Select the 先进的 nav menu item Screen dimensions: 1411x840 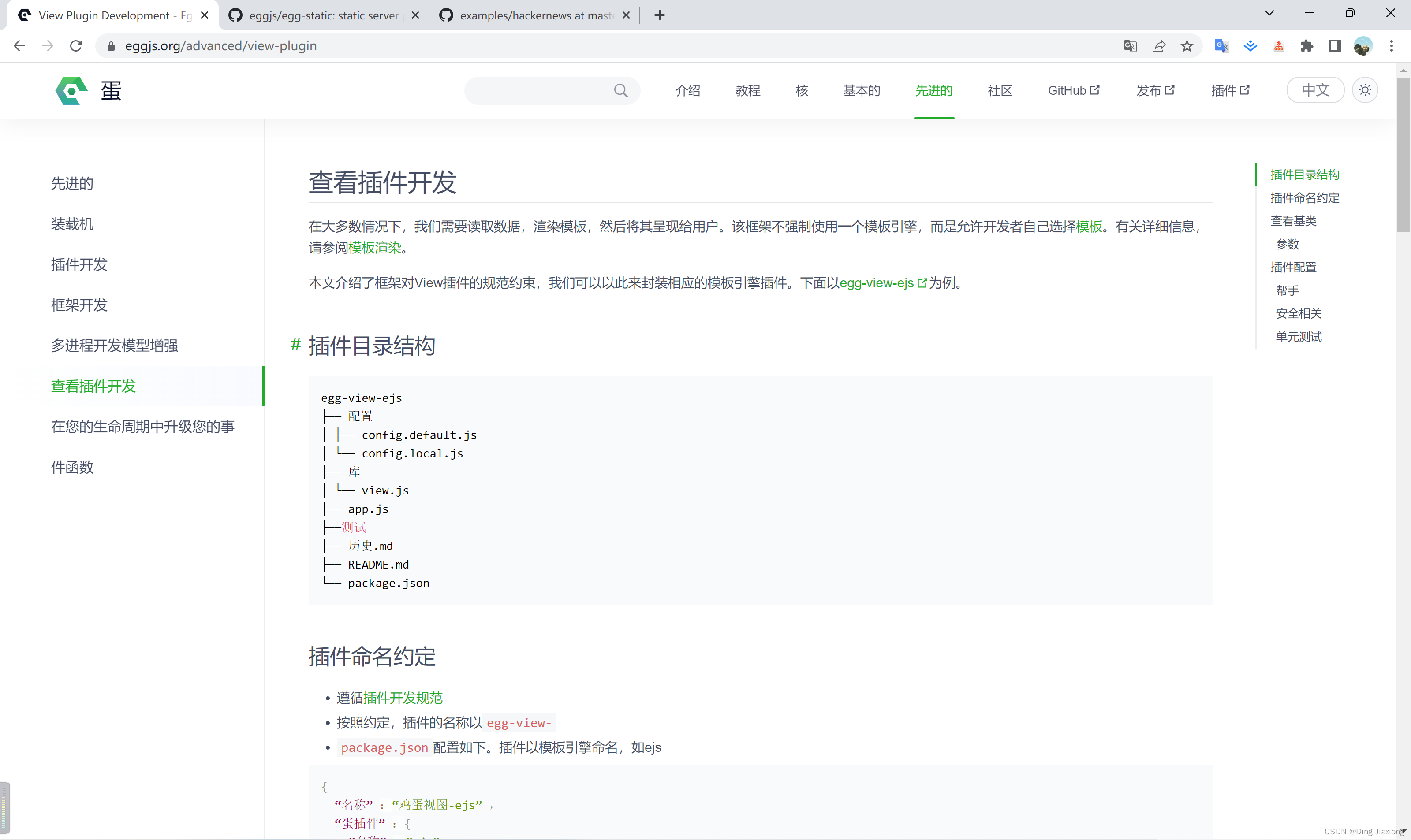click(933, 90)
